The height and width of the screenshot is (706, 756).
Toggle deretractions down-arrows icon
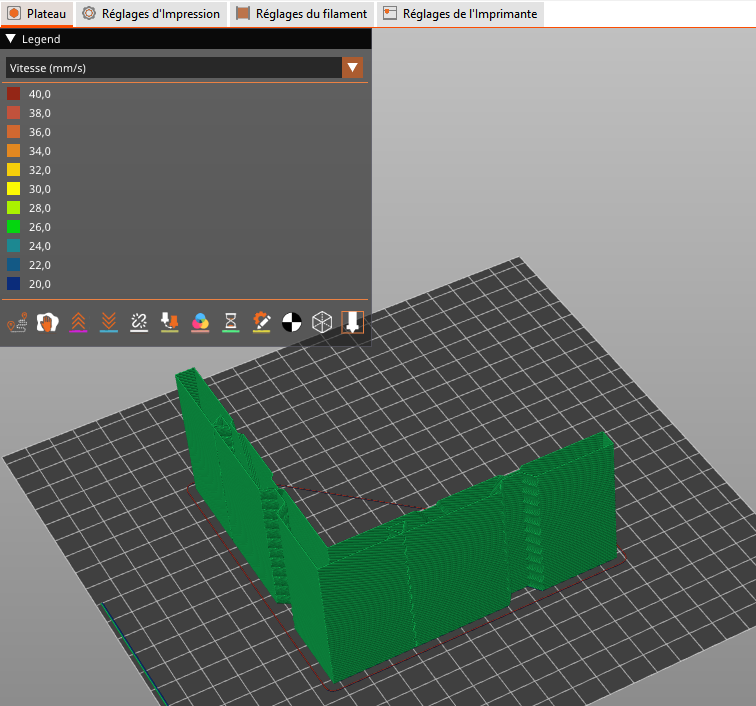[108, 322]
